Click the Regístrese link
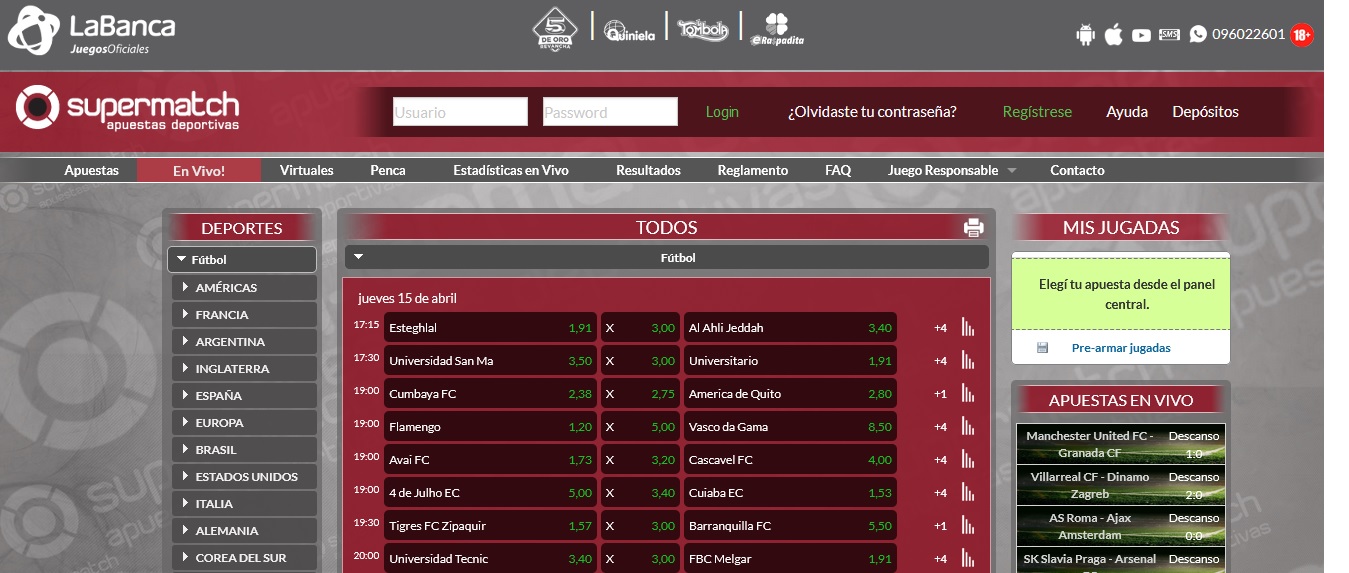 (1037, 112)
